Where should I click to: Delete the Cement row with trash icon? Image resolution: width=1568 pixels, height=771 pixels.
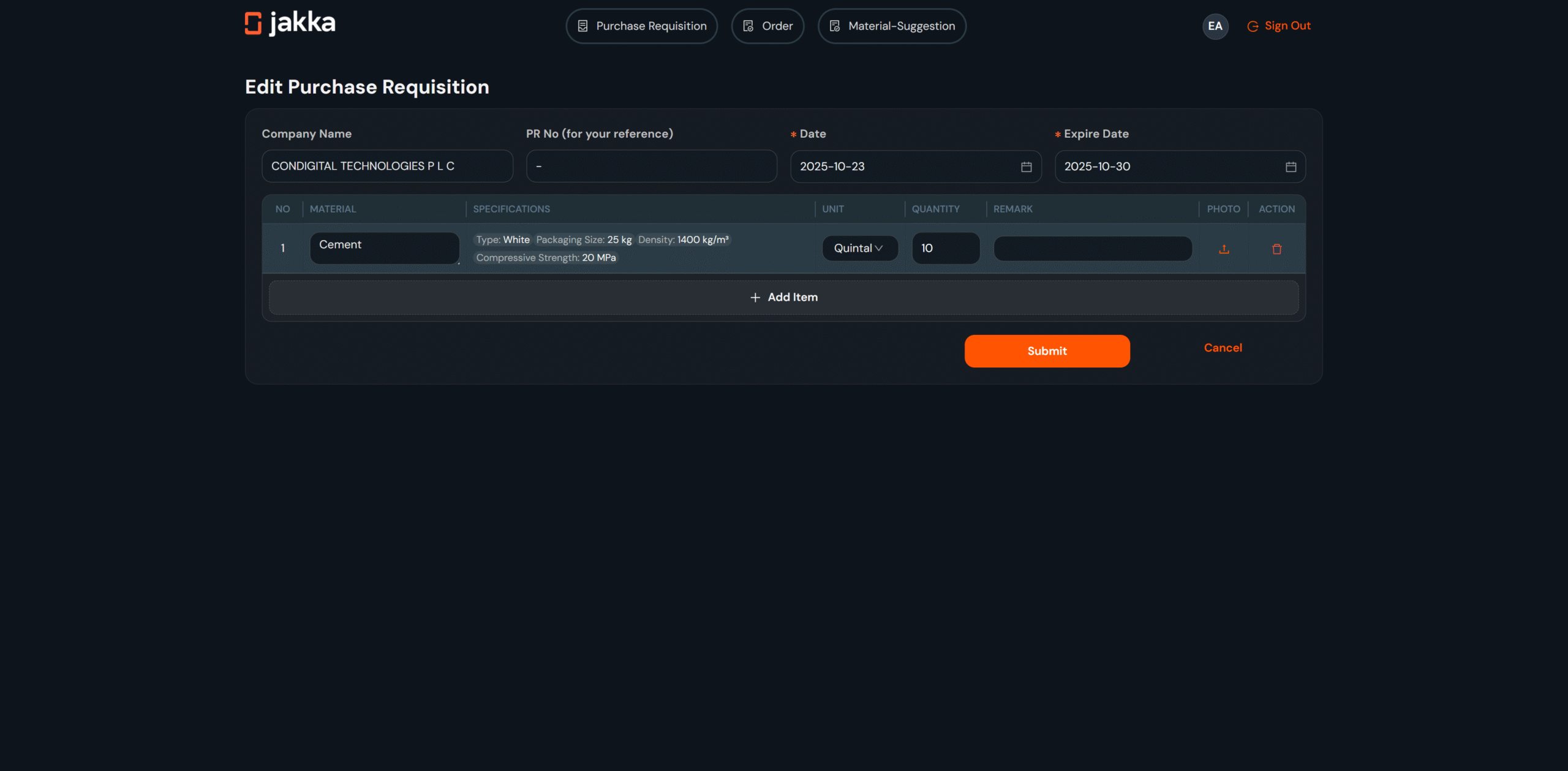pyautogui.click(x=1276, y=249)
